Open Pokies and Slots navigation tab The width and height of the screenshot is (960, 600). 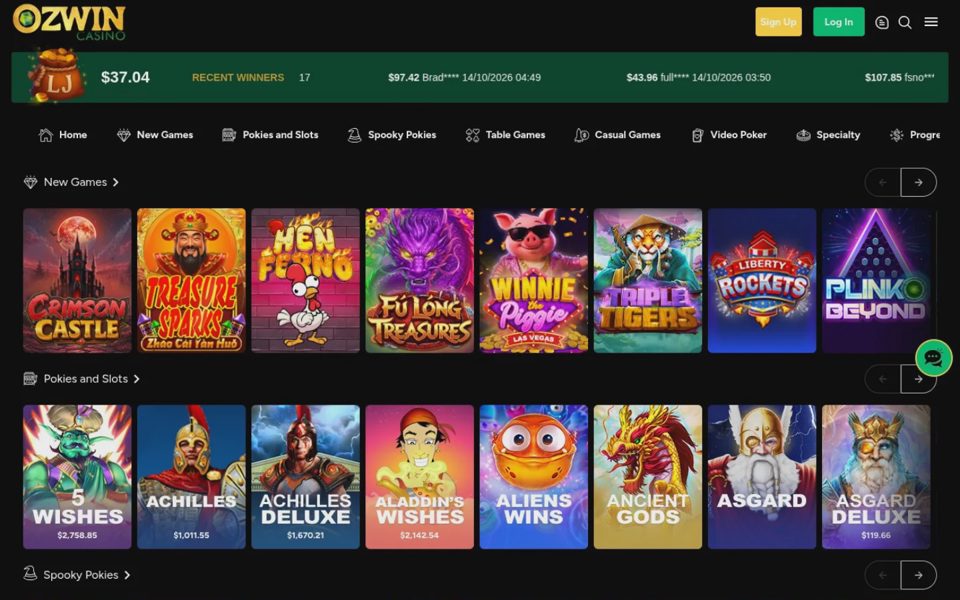click(x=270, y=135)
